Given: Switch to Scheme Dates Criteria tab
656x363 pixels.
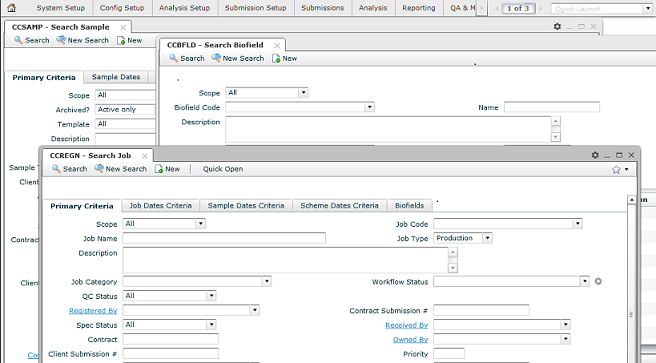Looking at the screenshot, I should 339,206.
